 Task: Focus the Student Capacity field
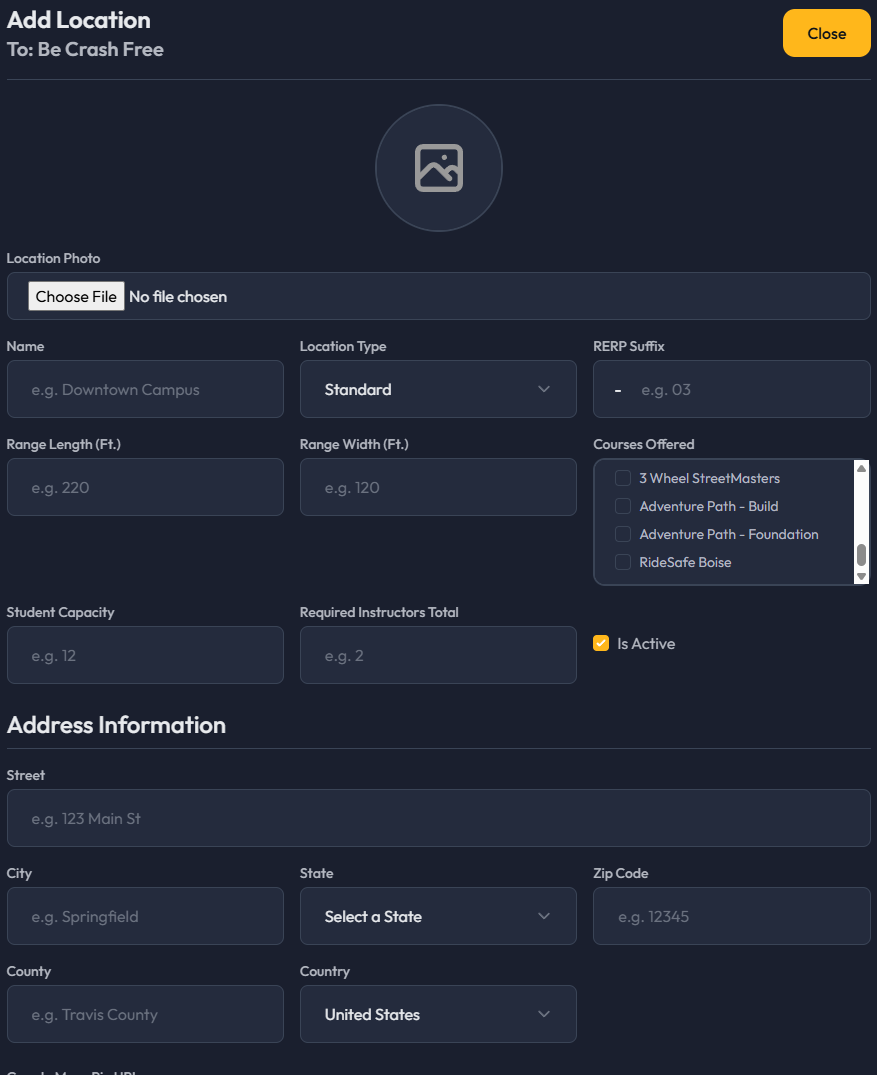click(145, 655)
